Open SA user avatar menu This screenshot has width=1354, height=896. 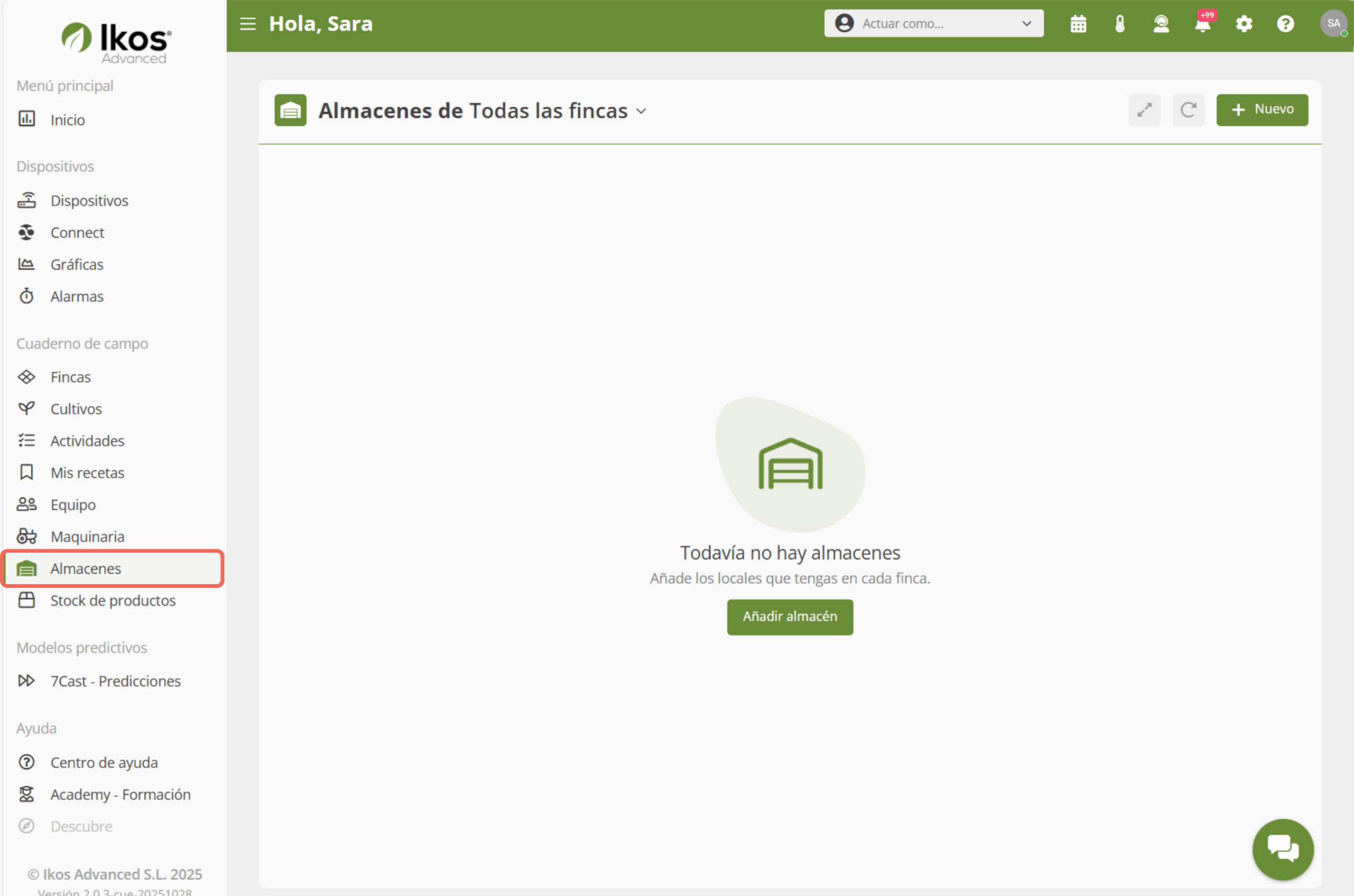(x=1333, y=24)
